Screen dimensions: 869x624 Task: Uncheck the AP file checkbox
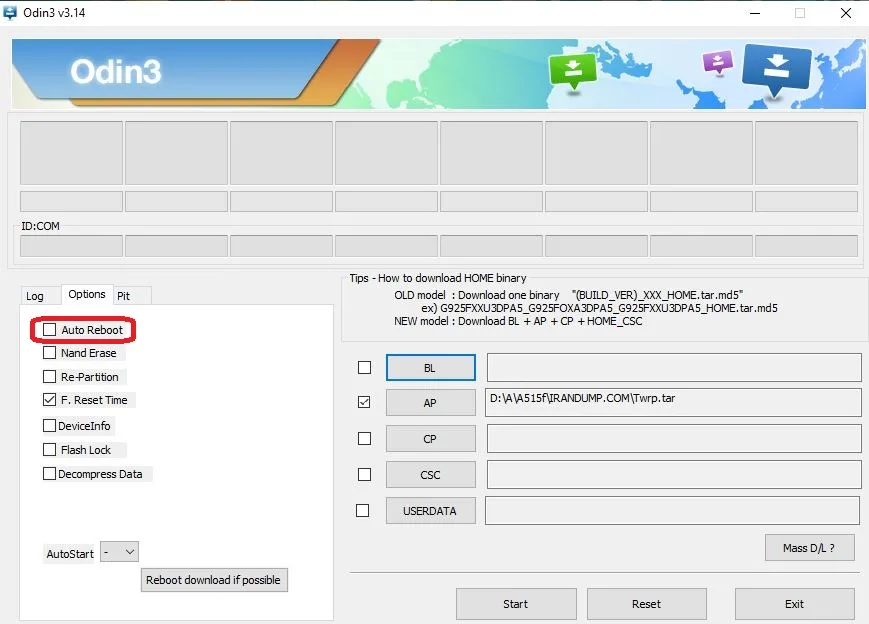[364, 402]
